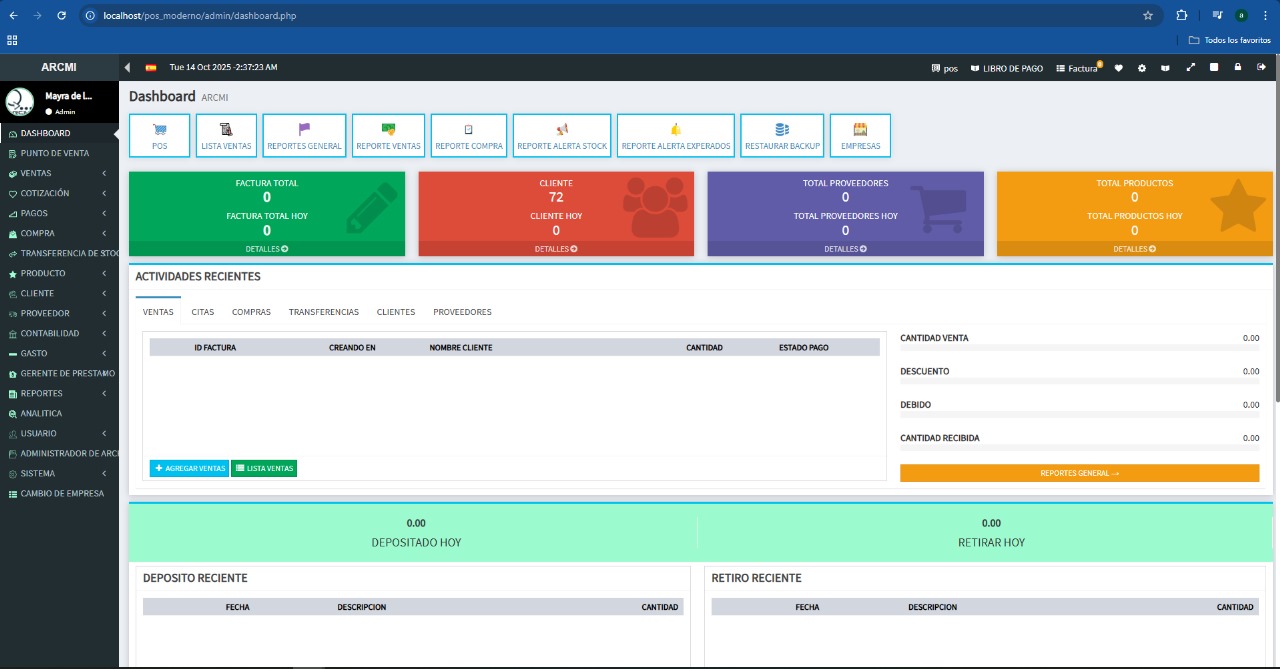Click the lock screen padlock icon
Screen dimensions: 1280x669
(1238, 68)
